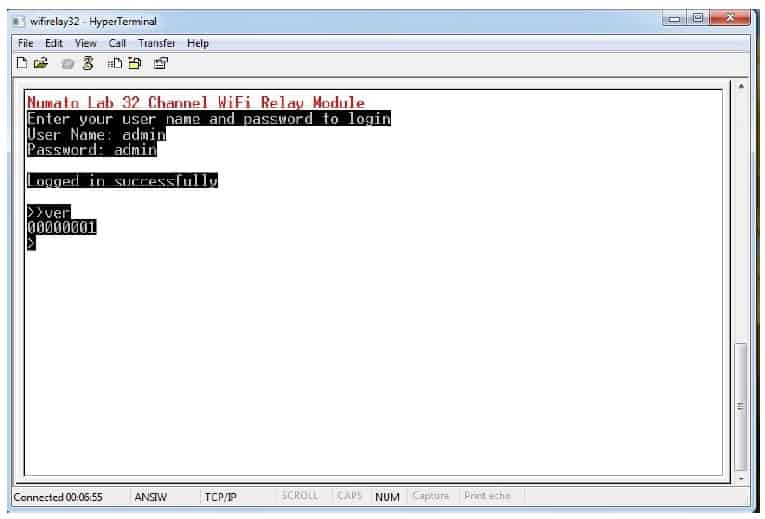Open the Call menu
The height and width of the screenshot is (519, 765).
pyautogui.click(x=117, y=43)
